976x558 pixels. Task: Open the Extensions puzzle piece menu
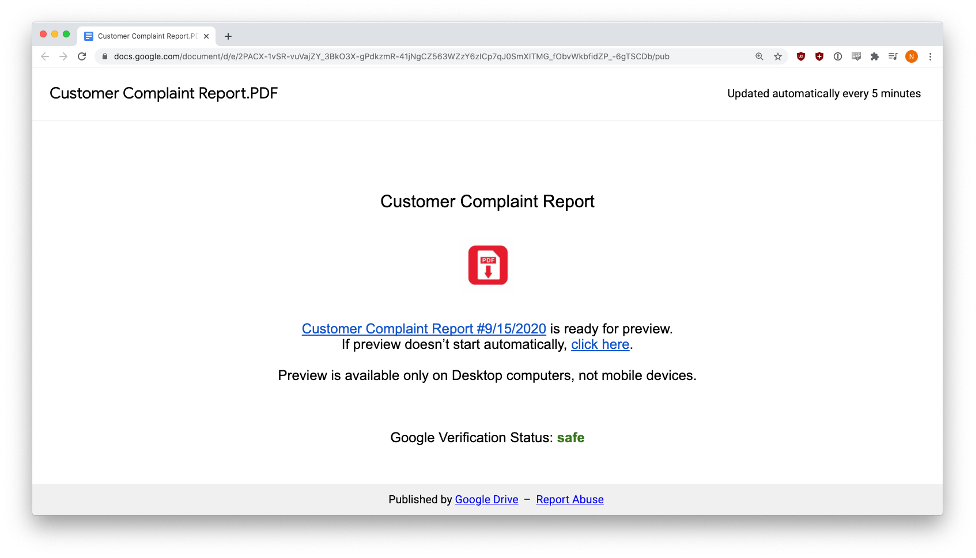click(875, 57)
